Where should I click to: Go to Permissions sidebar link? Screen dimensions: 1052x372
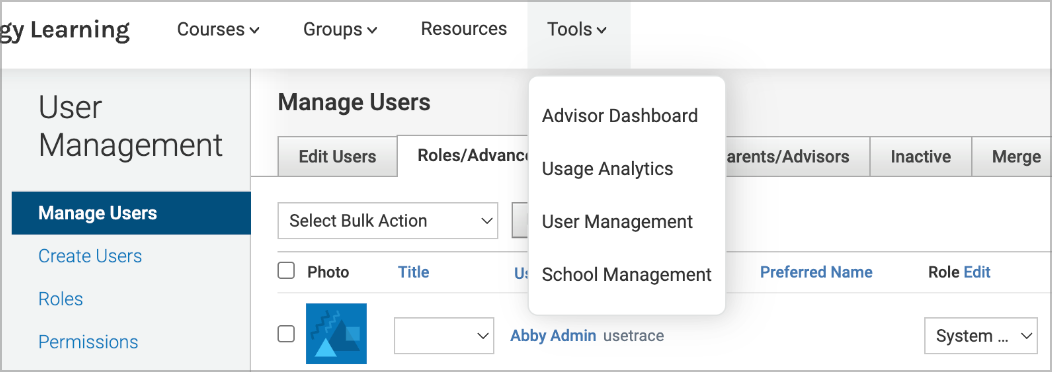(x=88, y=342)
